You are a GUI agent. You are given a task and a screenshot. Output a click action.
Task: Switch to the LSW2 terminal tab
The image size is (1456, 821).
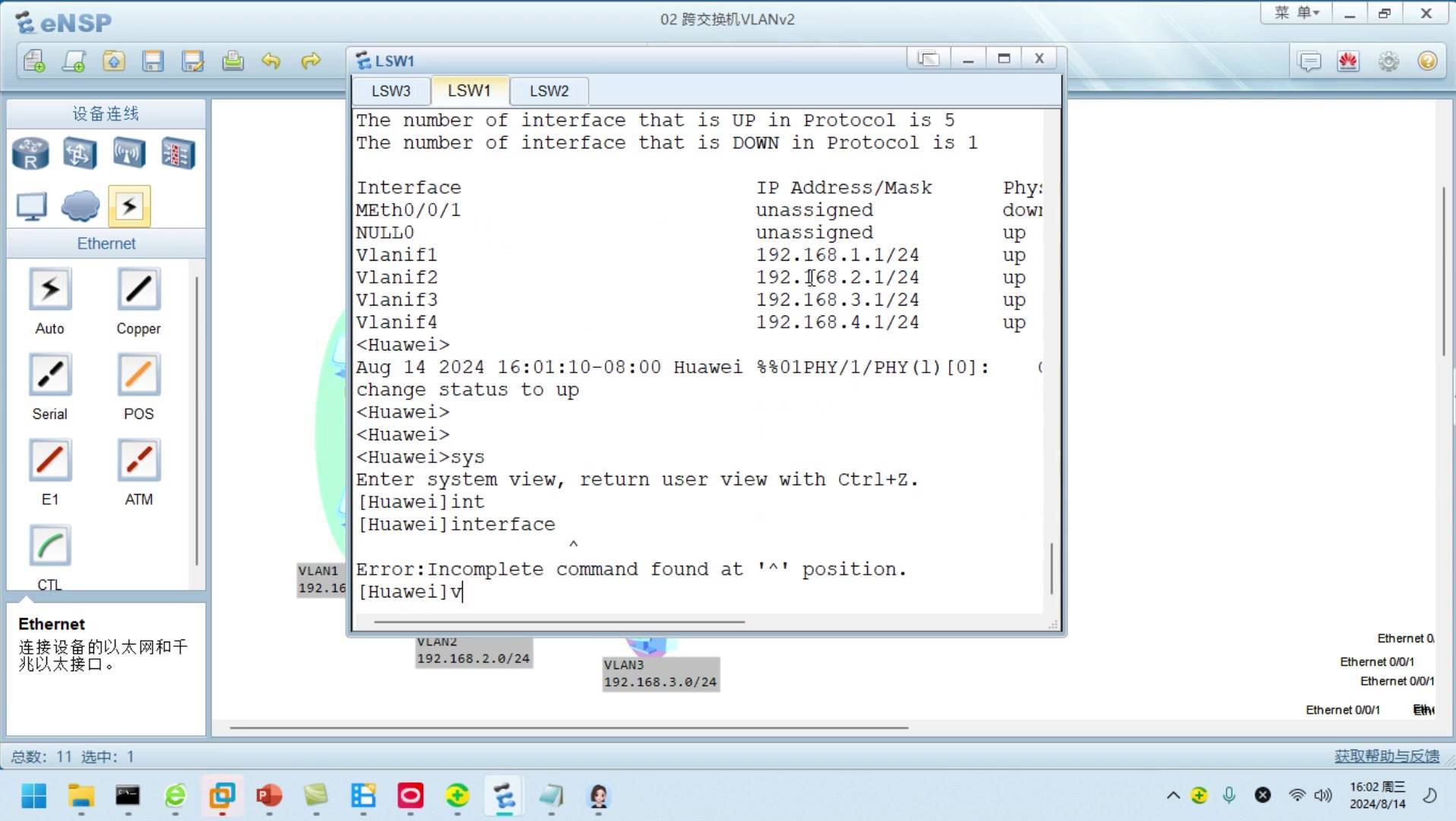pyautogui.click(x=549, y=90)
